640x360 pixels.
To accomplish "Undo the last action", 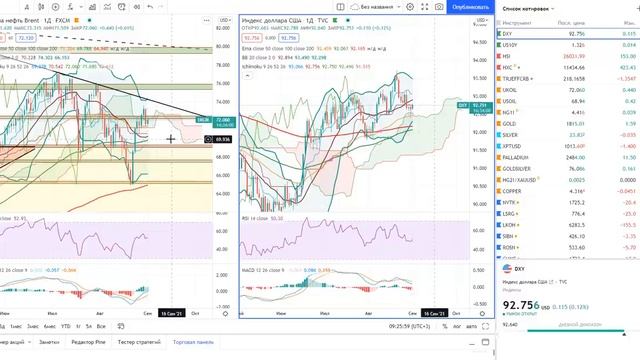I will [x=150, y=7].
